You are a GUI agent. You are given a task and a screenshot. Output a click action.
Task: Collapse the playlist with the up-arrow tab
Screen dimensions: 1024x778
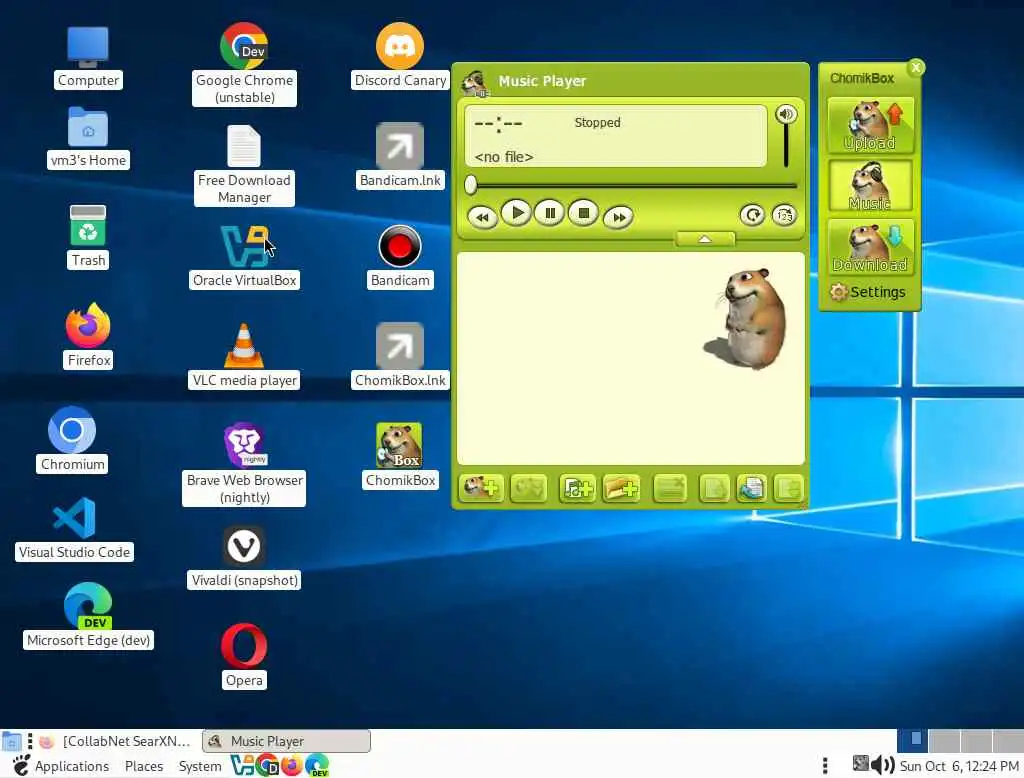705,239
